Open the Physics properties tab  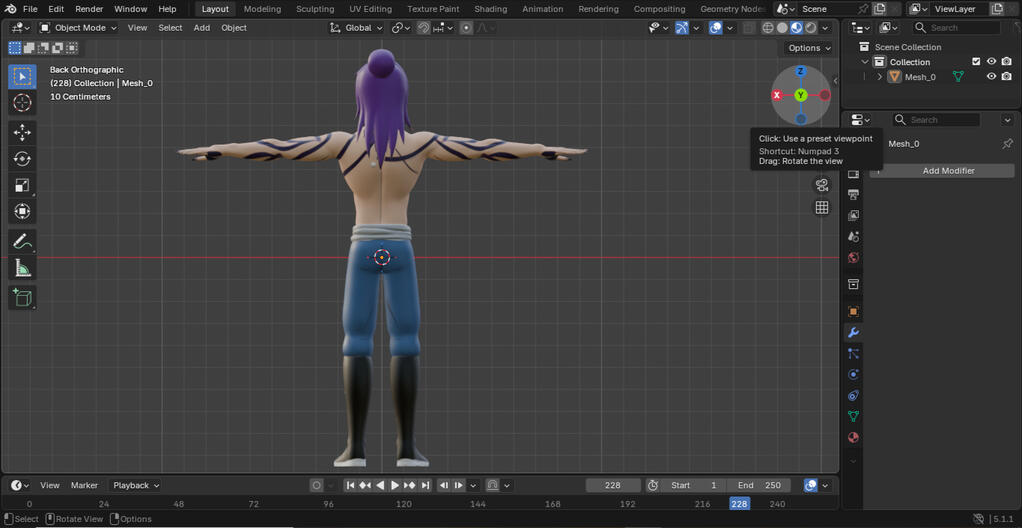click(x=853, y=374)
